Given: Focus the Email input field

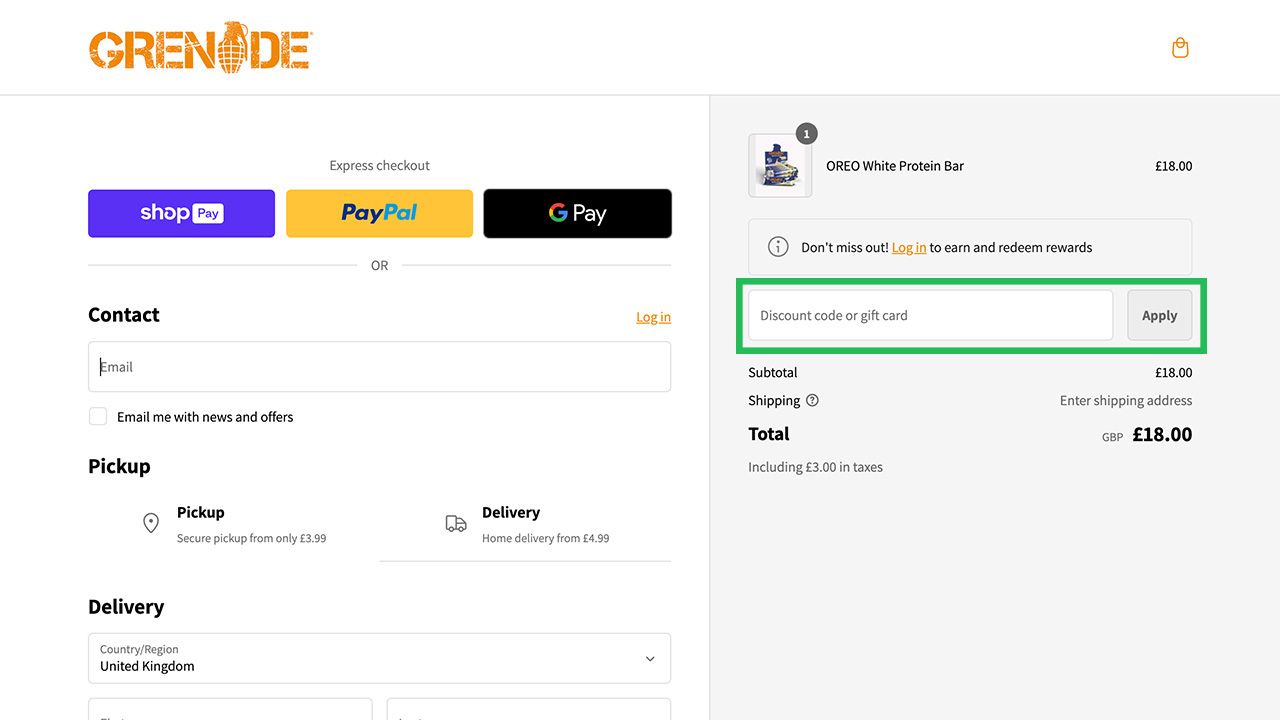Looking at the screenshot, I should coord(379,367).
